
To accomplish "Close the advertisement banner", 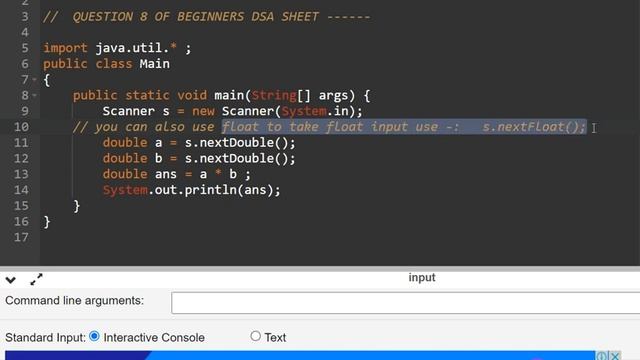I will 615,356.
